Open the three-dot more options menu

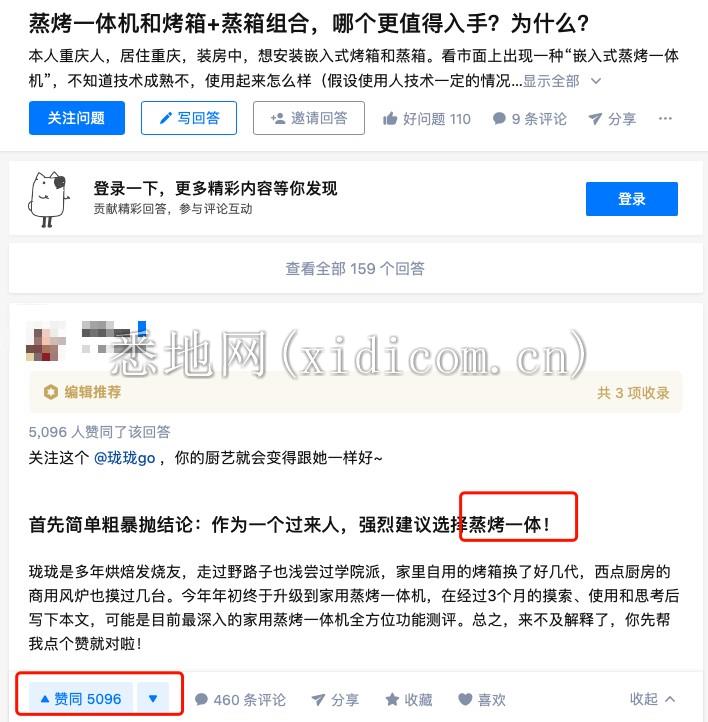tap(665, 118)
